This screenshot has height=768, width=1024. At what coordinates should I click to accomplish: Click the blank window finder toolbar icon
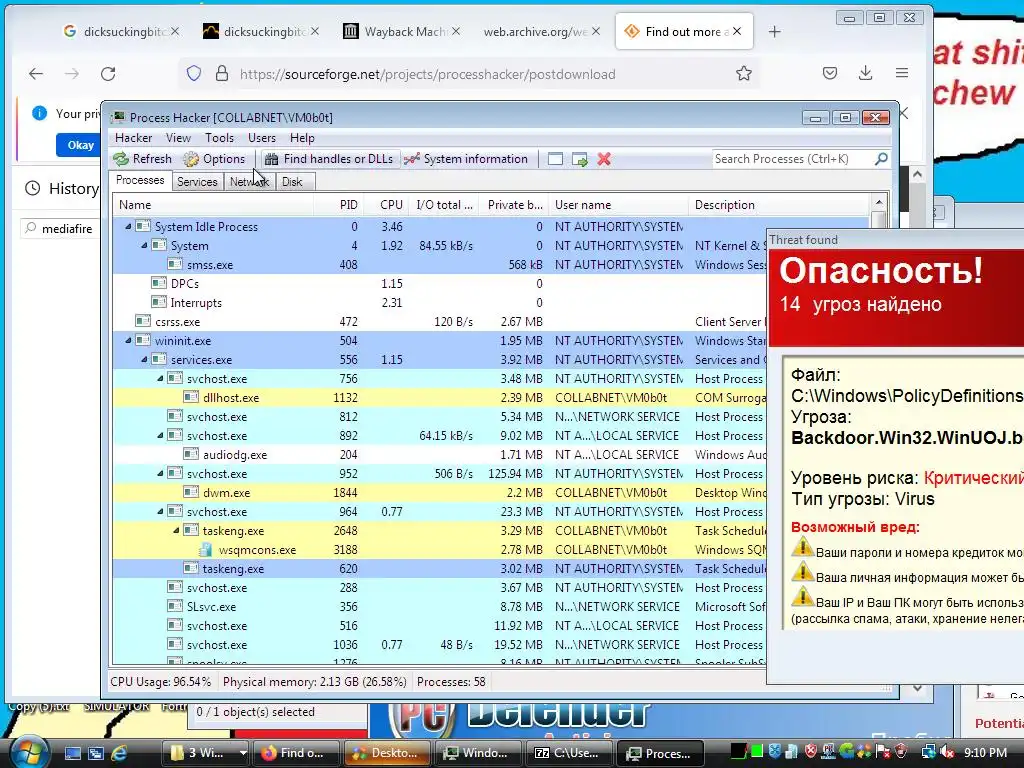(x=555, y=159)
